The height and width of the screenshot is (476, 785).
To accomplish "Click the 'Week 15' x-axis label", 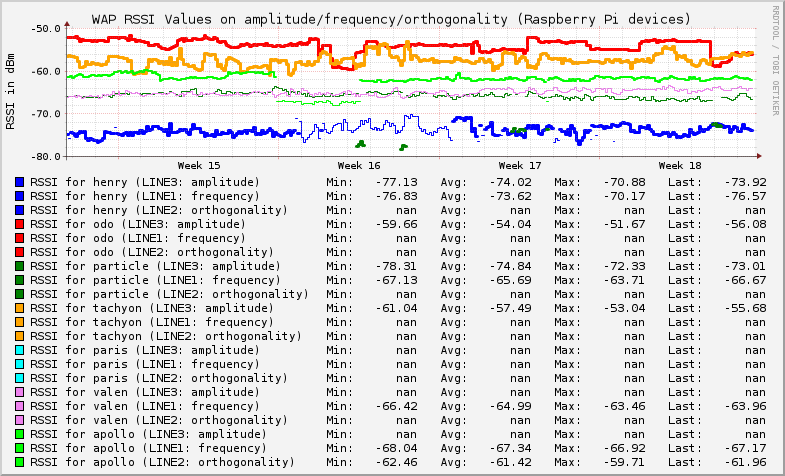I will point(199,166).
